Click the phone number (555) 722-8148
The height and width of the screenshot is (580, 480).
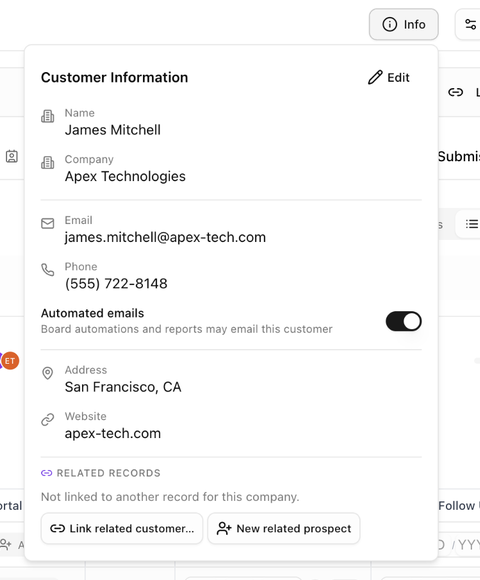coord(116,283)
